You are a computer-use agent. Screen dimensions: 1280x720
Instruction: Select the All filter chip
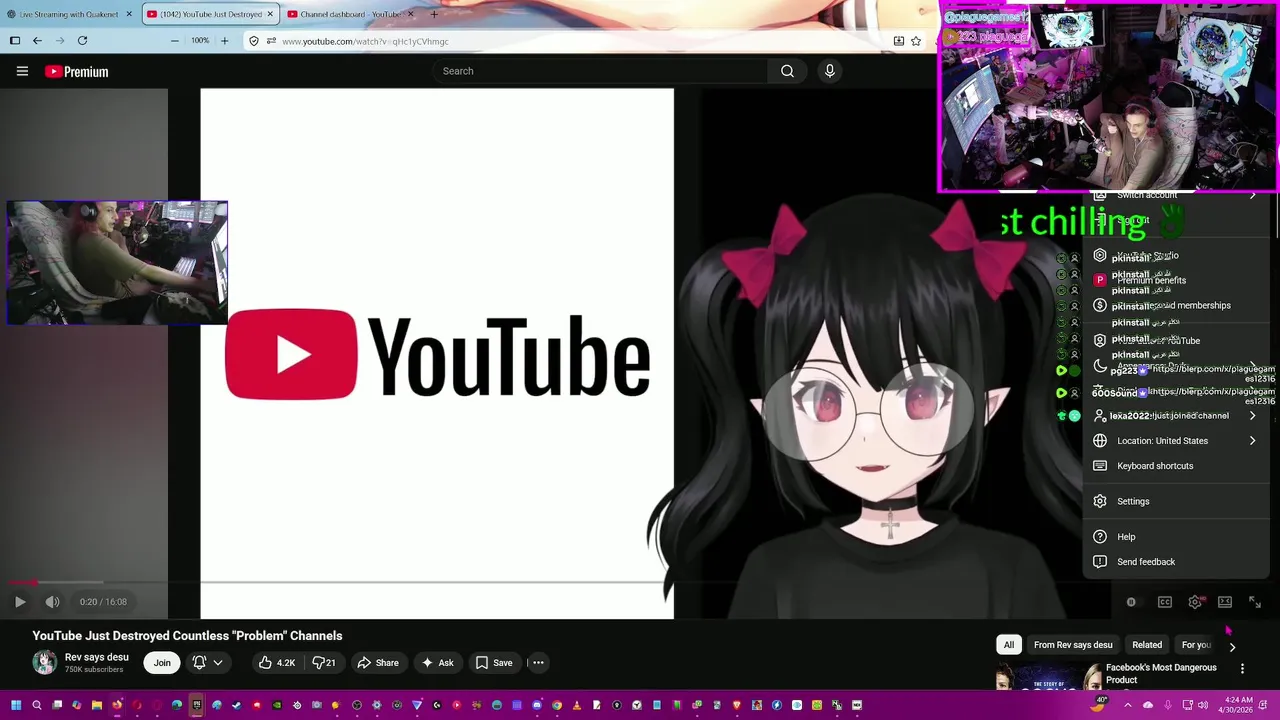pyautogui.click(x=1009, y=645)
